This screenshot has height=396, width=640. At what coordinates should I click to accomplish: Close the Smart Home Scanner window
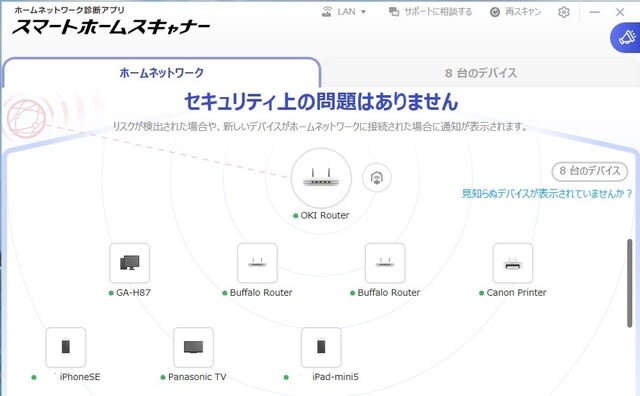coord(620,12)
